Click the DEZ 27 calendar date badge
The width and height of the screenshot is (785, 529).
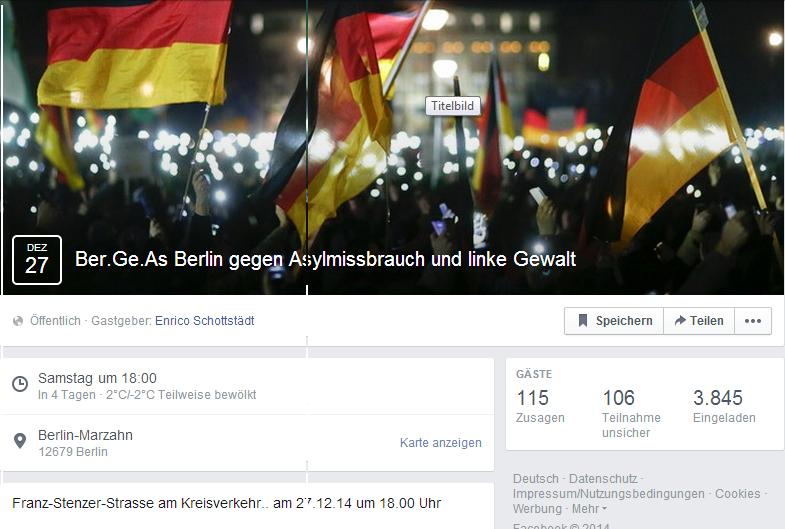pyautogui.click(x=37, y=260)
